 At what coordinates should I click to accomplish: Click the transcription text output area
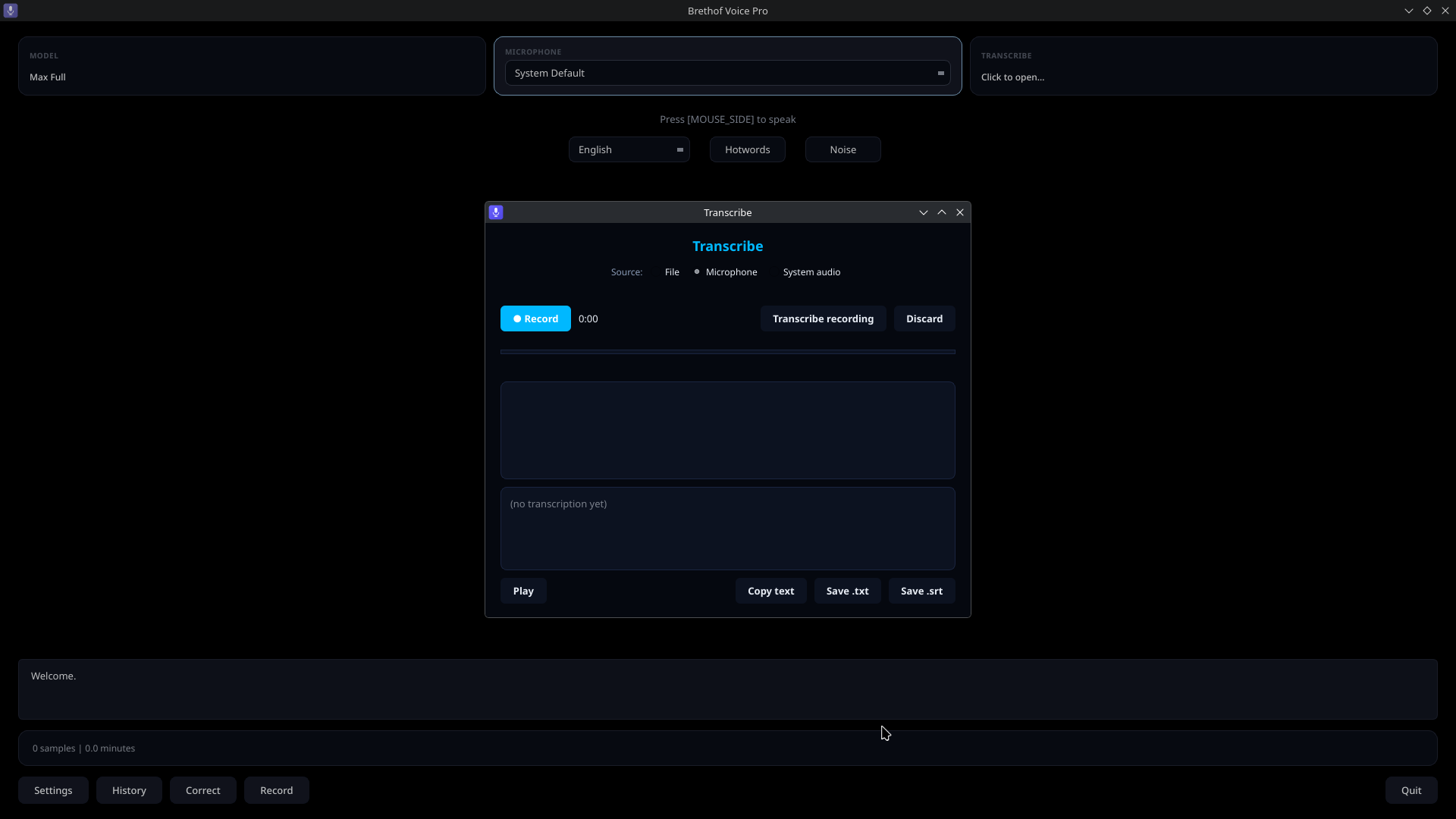pyautogui.click(x=728, y=529)
